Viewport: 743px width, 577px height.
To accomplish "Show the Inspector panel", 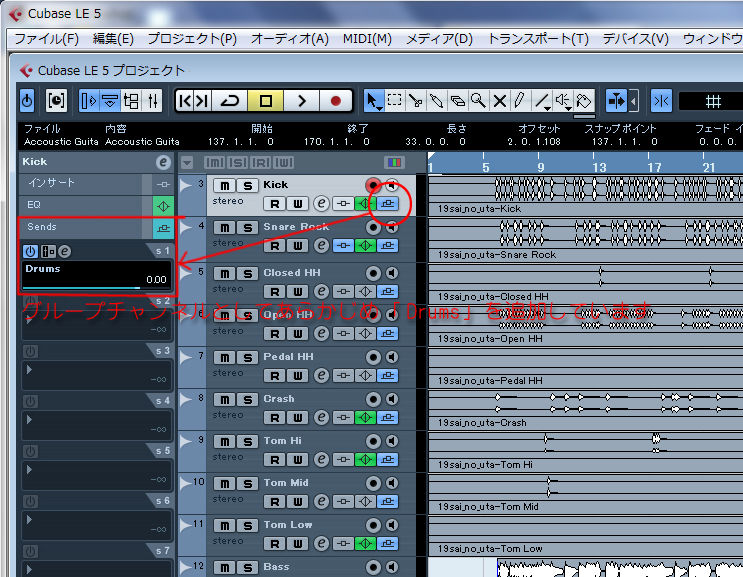I will coord(89,101).
